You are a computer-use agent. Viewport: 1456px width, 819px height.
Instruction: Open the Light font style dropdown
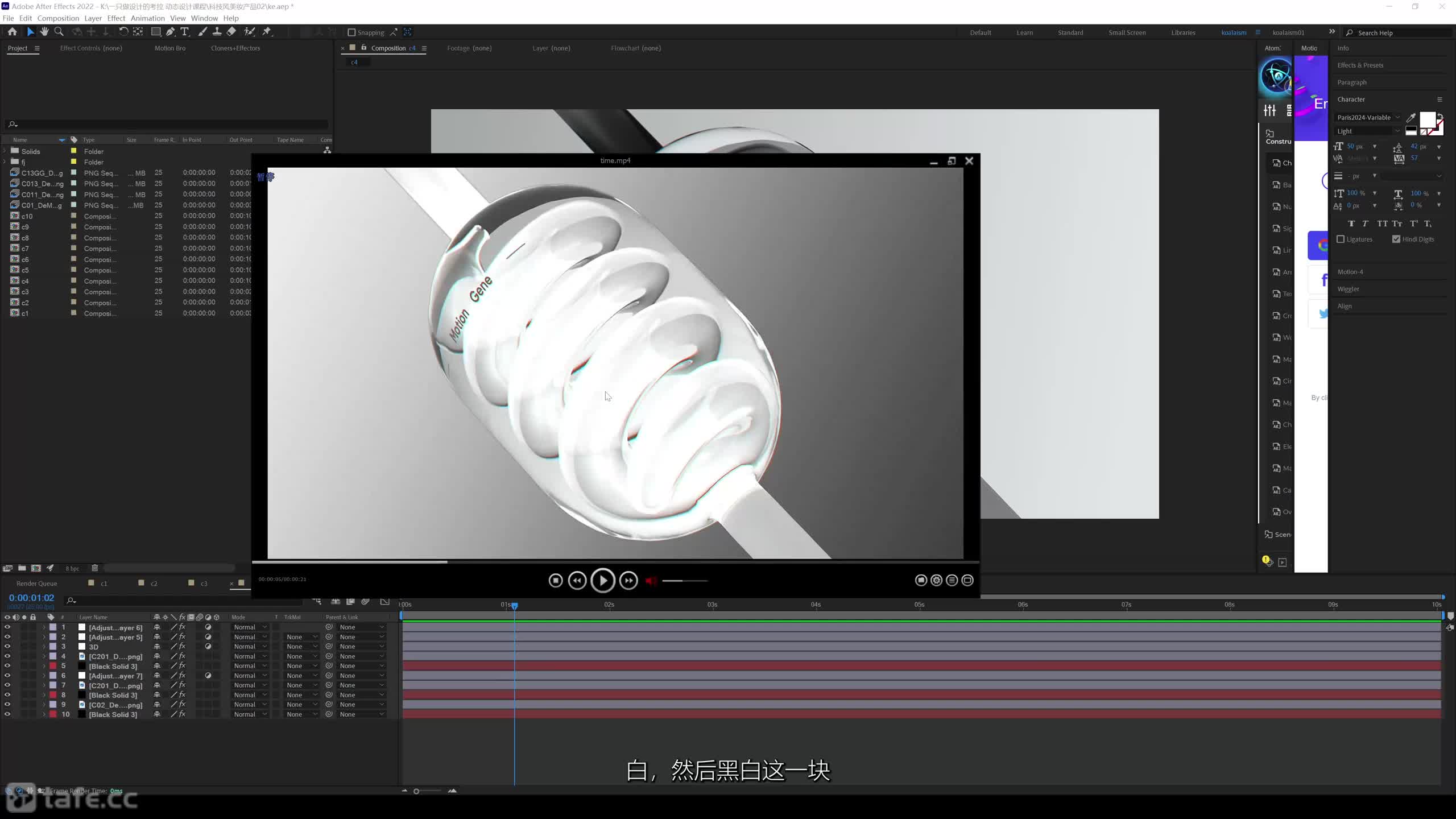(1369, 131)
